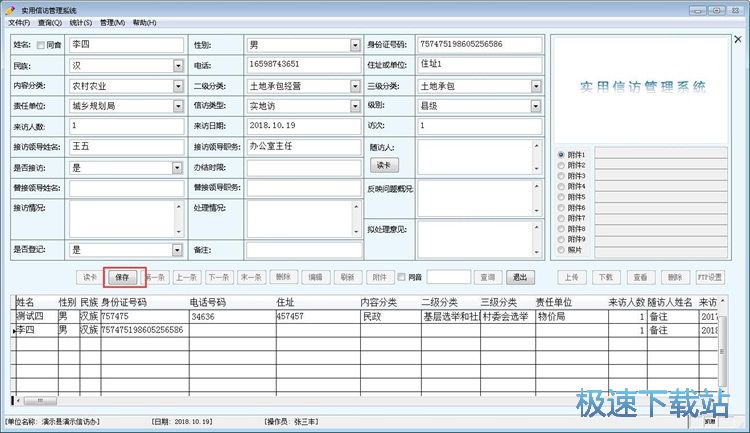Screen dimensions: 750x433
Task: Click the 上传 button
Action: tap(572, 277)
